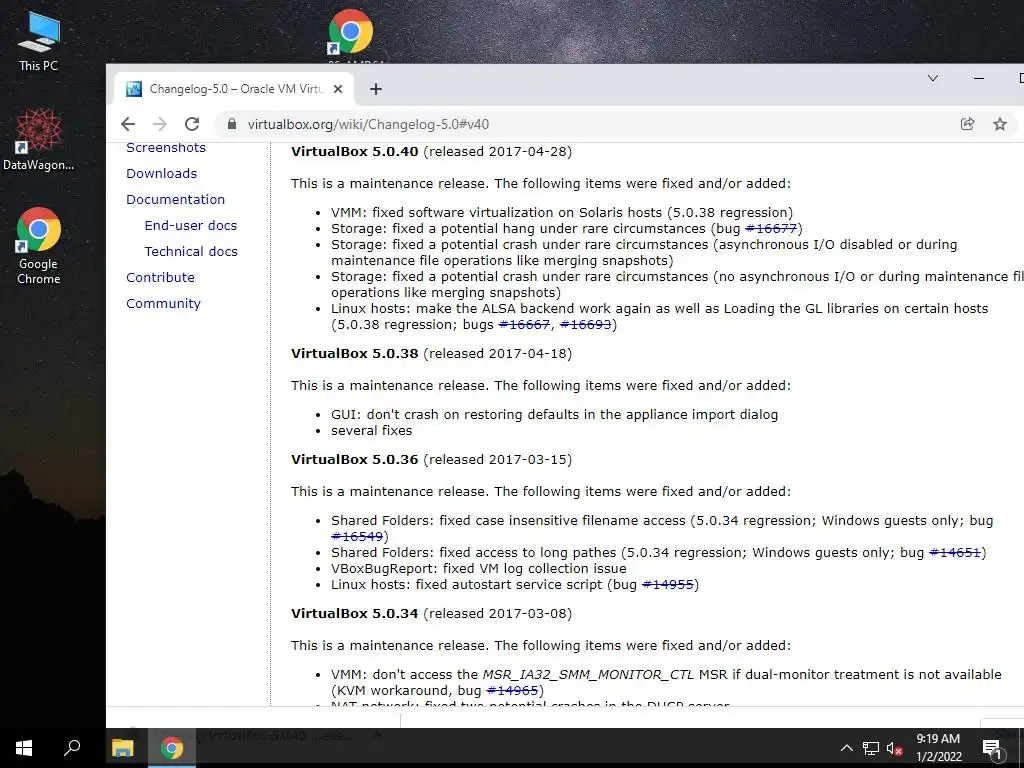Image resolution: width=1024 pixels, height=768 pixels.
Task: Close the Changelog-5.0 tab
Action: [x=338, y=89]
